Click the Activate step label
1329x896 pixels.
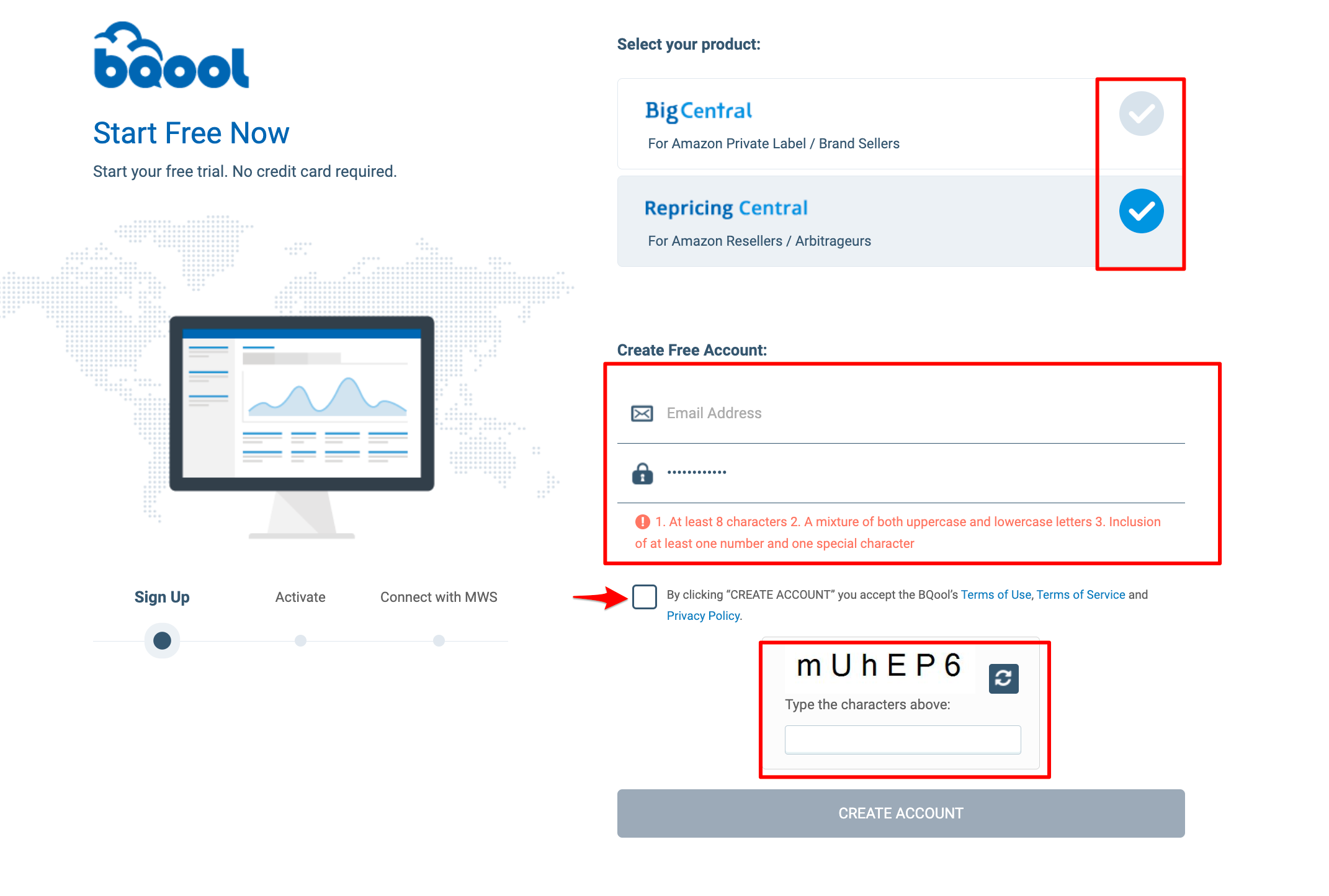pos(300,597)
